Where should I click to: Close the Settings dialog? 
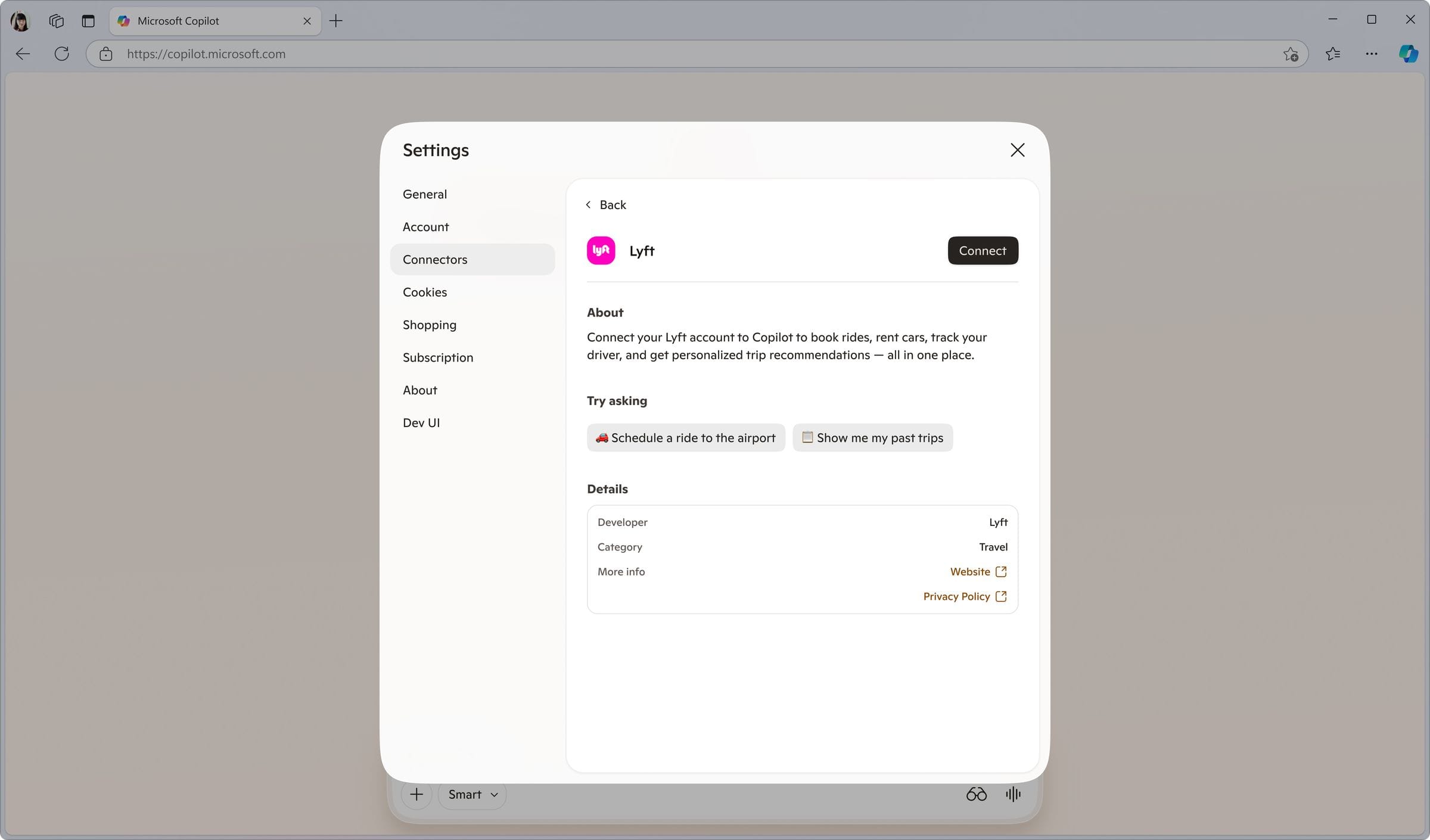click(1018, 150)
